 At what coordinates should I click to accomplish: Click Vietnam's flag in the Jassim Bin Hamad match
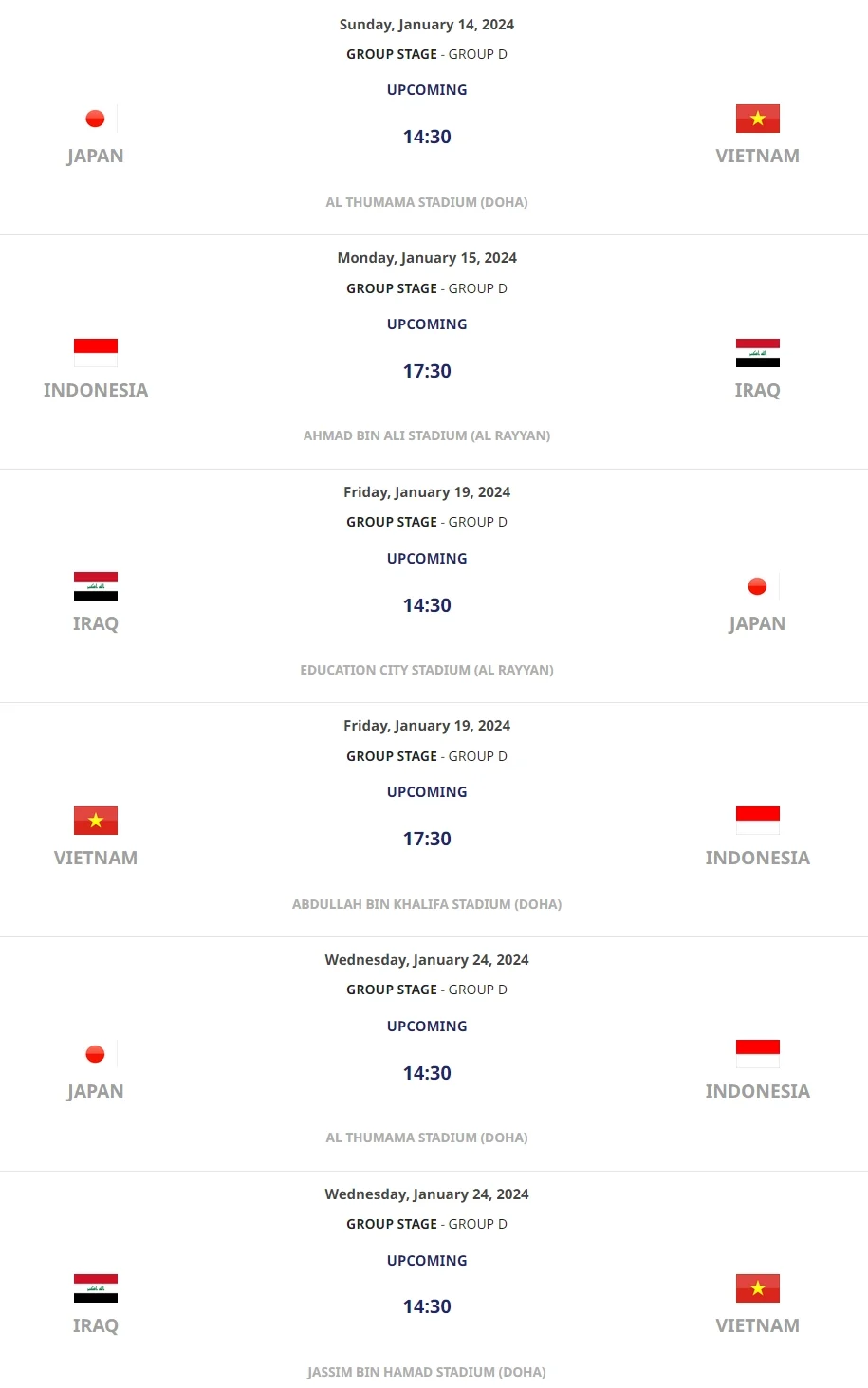click(x=757, y=1288)
